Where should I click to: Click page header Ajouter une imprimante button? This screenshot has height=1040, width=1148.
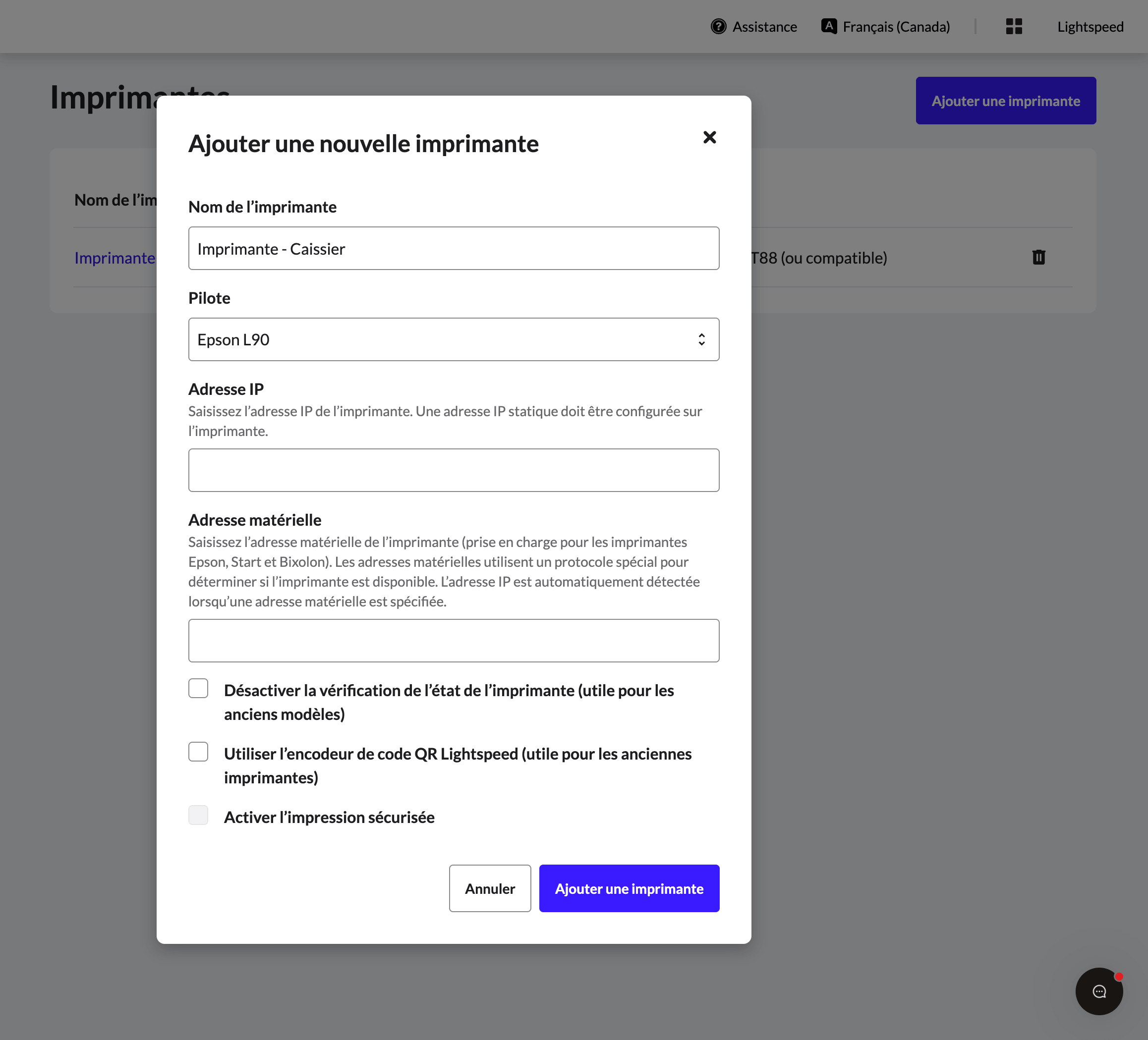(1006, 101)
